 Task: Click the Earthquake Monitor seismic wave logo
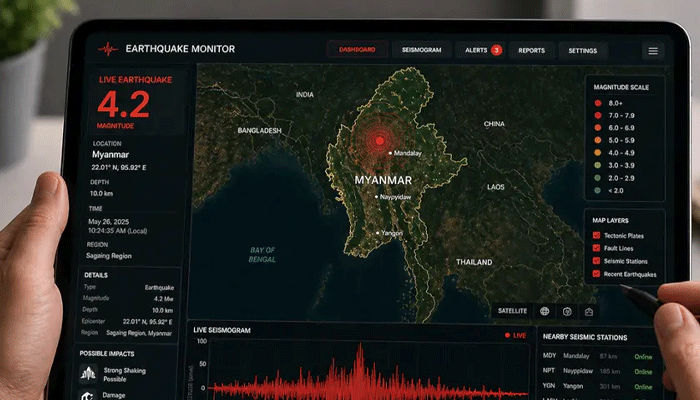click(107, 48)
